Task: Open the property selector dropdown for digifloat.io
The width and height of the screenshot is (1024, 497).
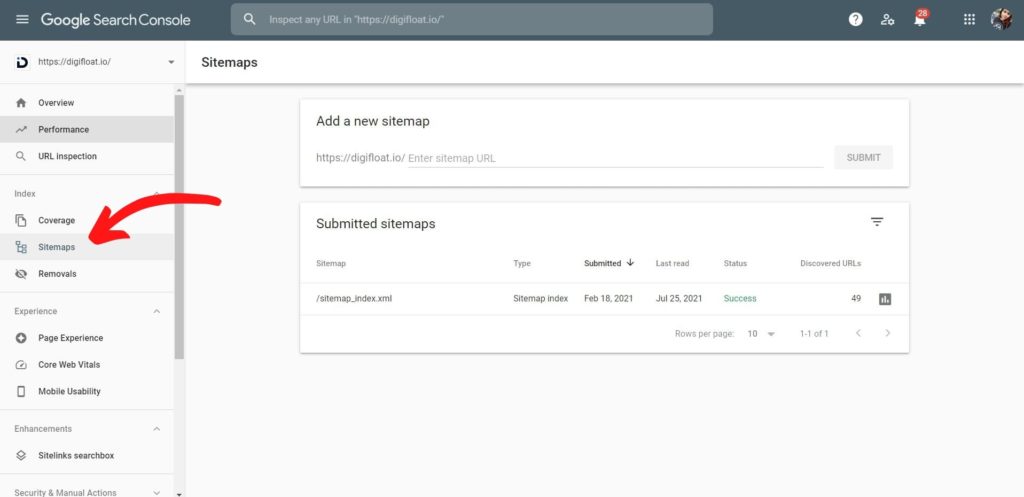Action: click(x=171, y=62)
